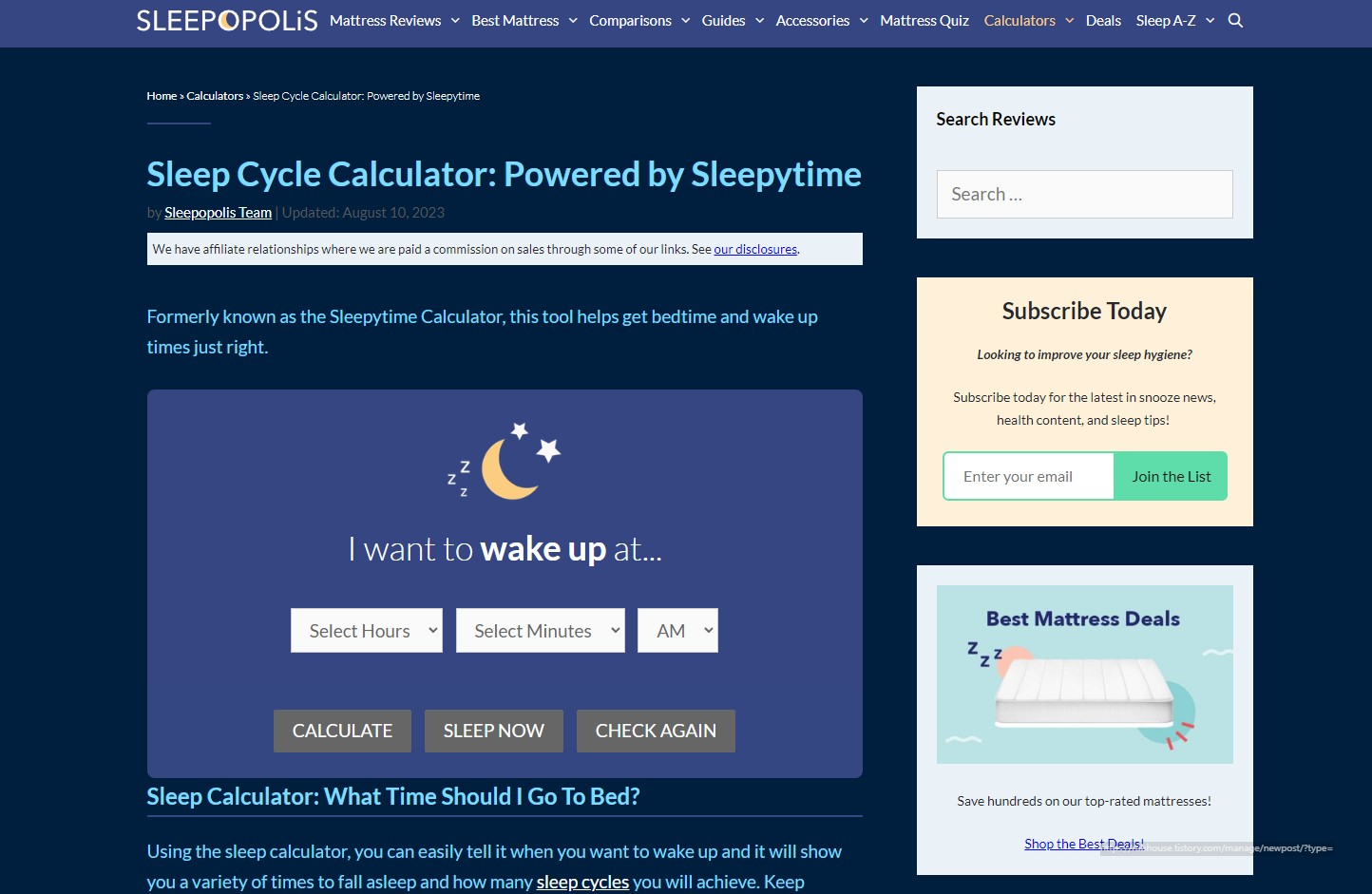
Task: Click 'Save hundreds on our top-rated mattresses!' text
Action: pos(1084,801)
